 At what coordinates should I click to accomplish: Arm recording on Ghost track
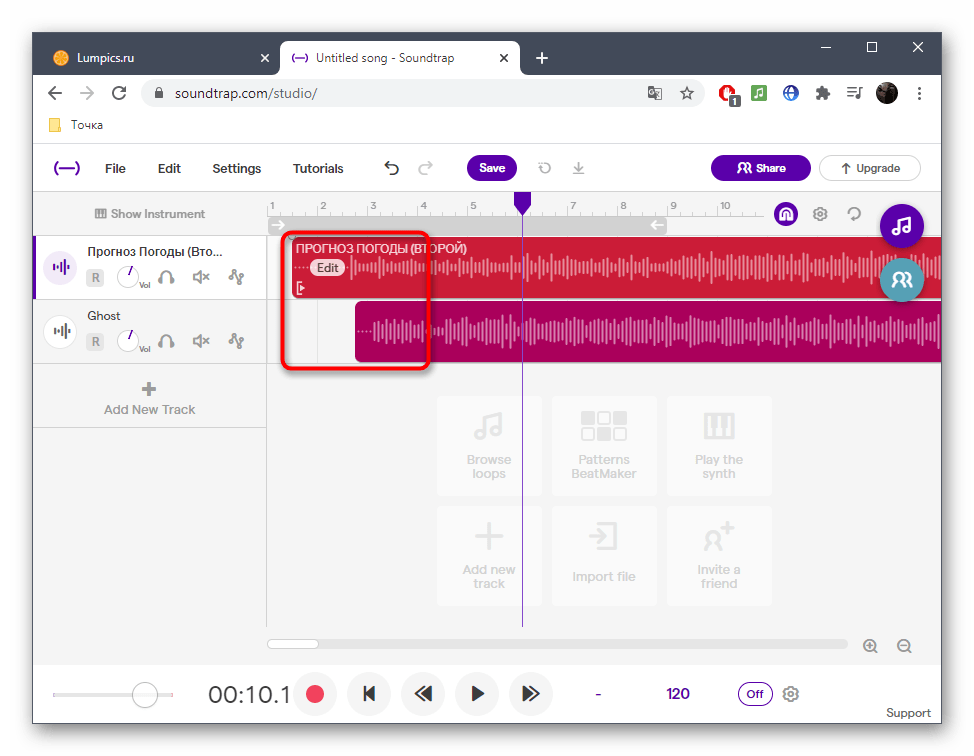[95, 341]
